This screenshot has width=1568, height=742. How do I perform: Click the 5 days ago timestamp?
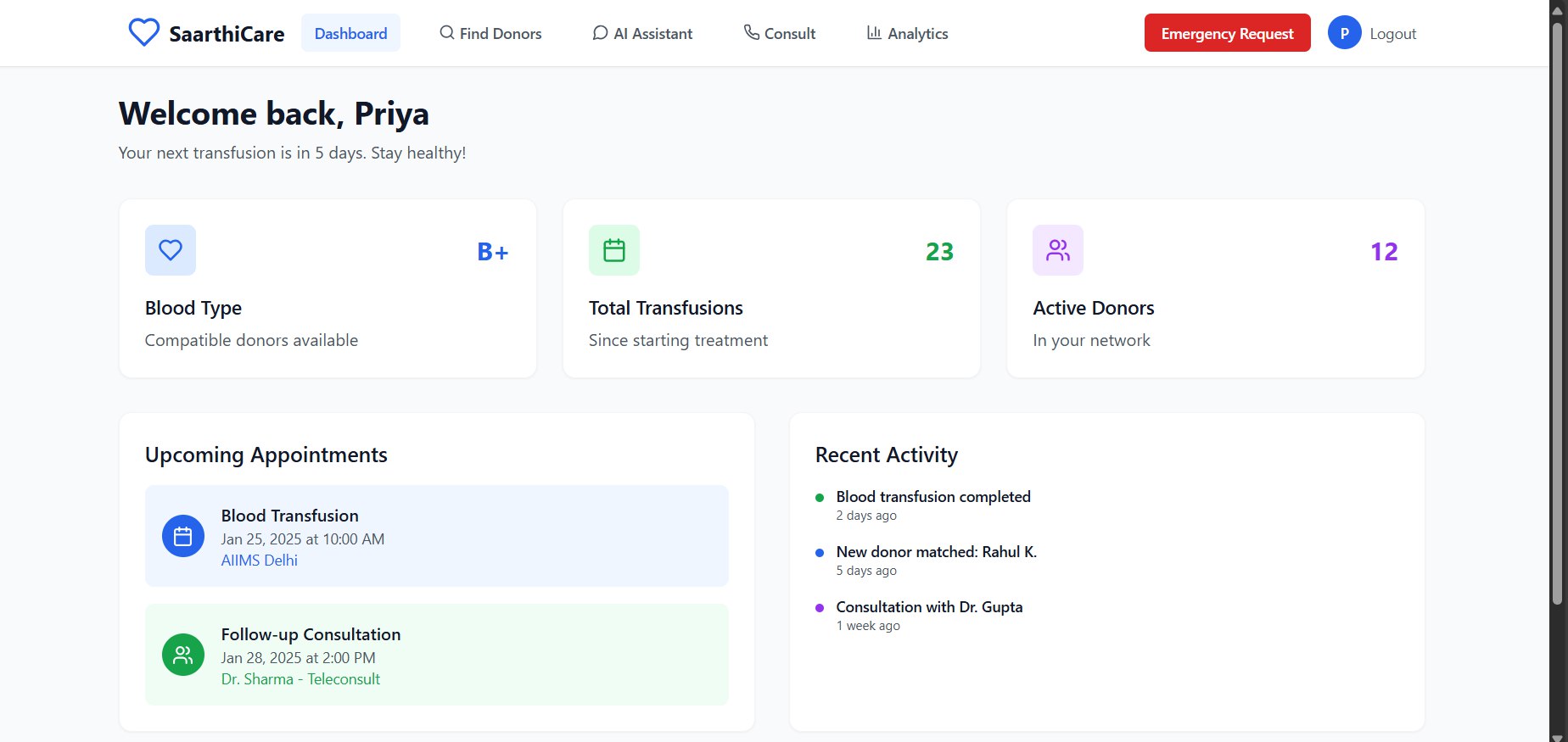866,571
